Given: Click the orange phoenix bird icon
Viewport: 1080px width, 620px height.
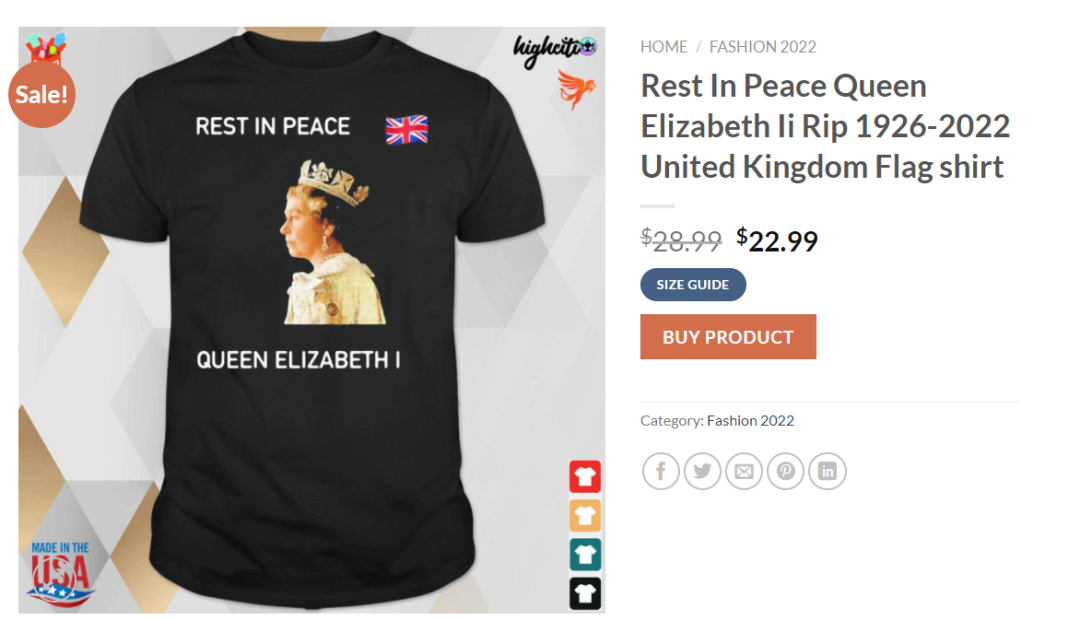Looking at the screenshot, I should 575,89.
